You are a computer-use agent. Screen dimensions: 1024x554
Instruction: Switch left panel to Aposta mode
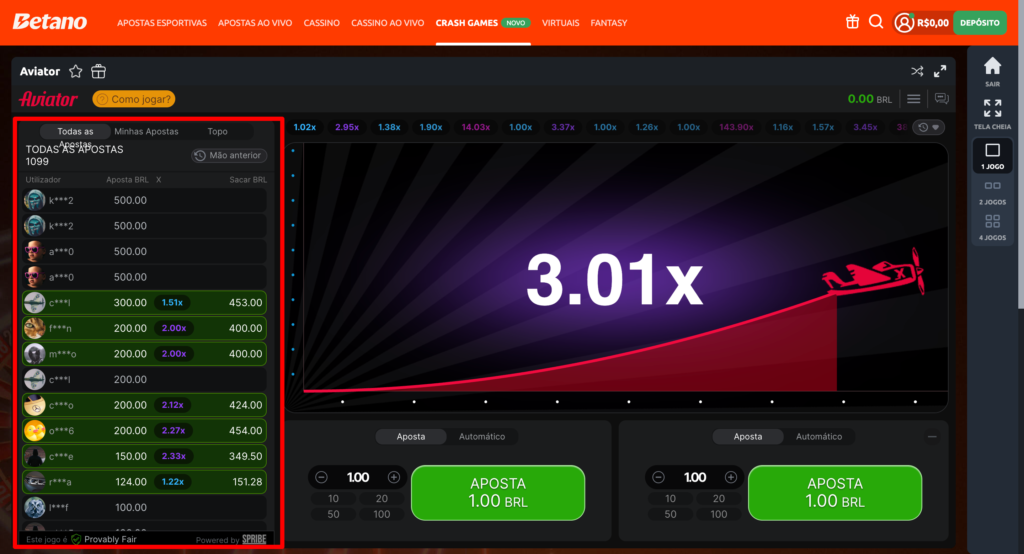(411, 436)
